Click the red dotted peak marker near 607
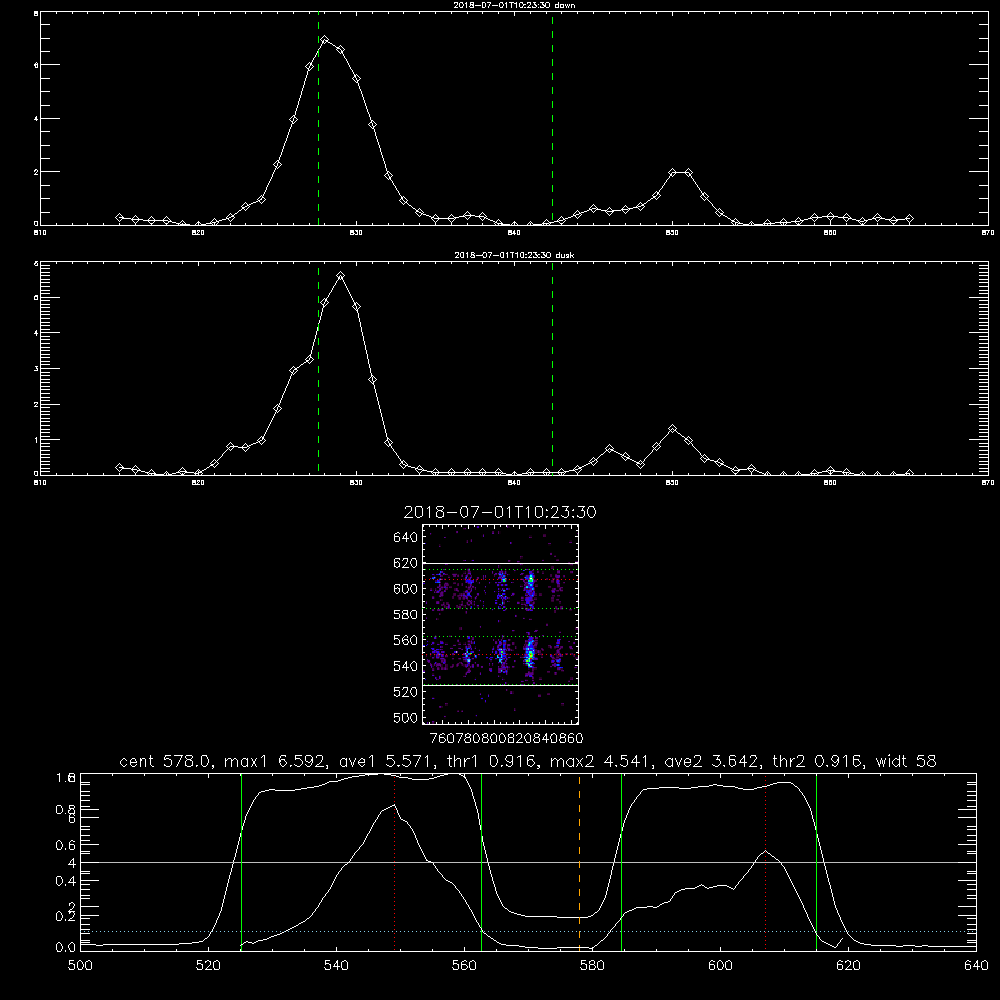The height and width of the screenshot is (1000, 1000). (765, 864)
